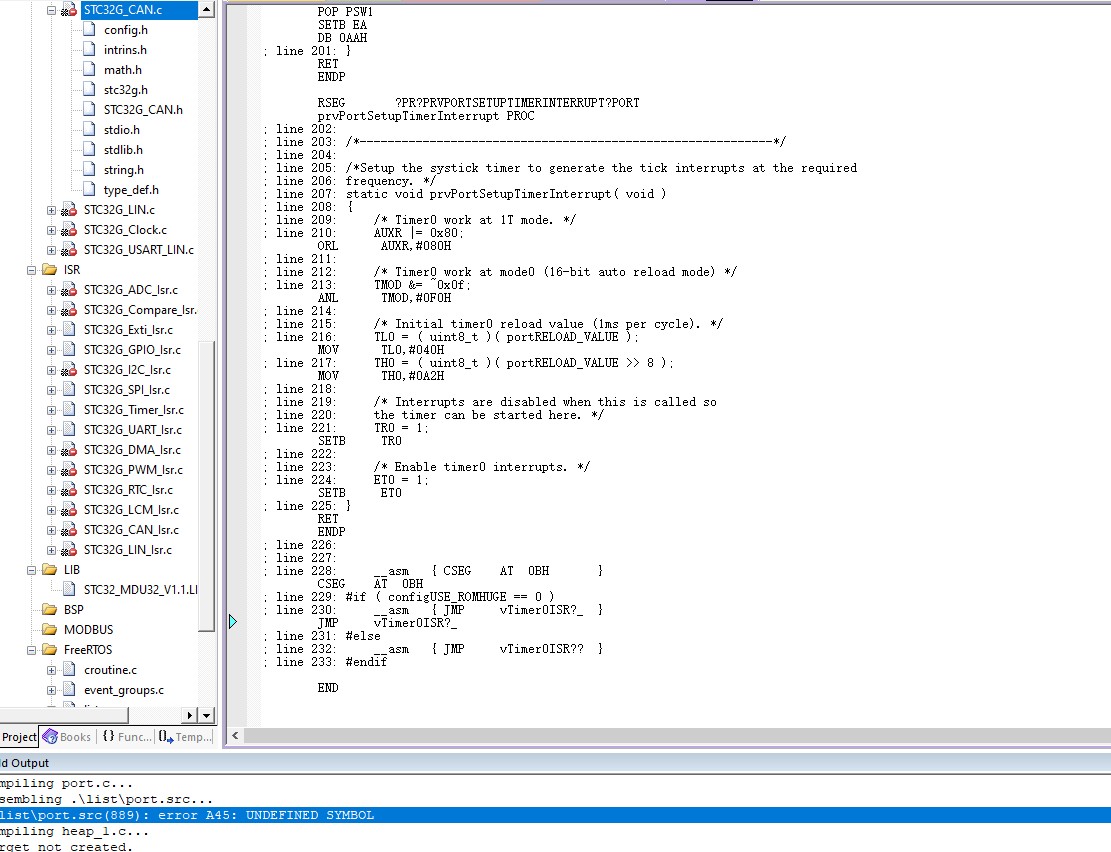Click the STC32_MDU32_V1.1.LIB file icon
1111x852 pixels.
pyautogui.click(x=69, y=589)
